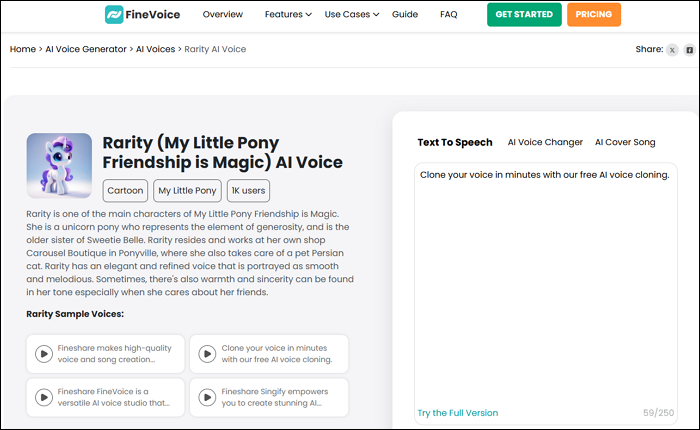Click the Rarity pony avatar thumbnail

point(59,166)
